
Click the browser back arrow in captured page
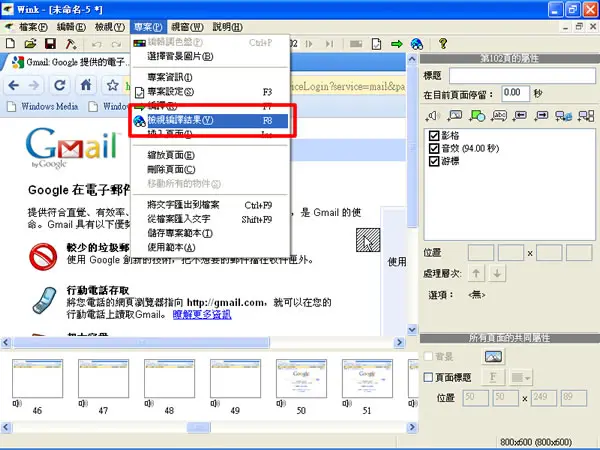tap(13, 85)
